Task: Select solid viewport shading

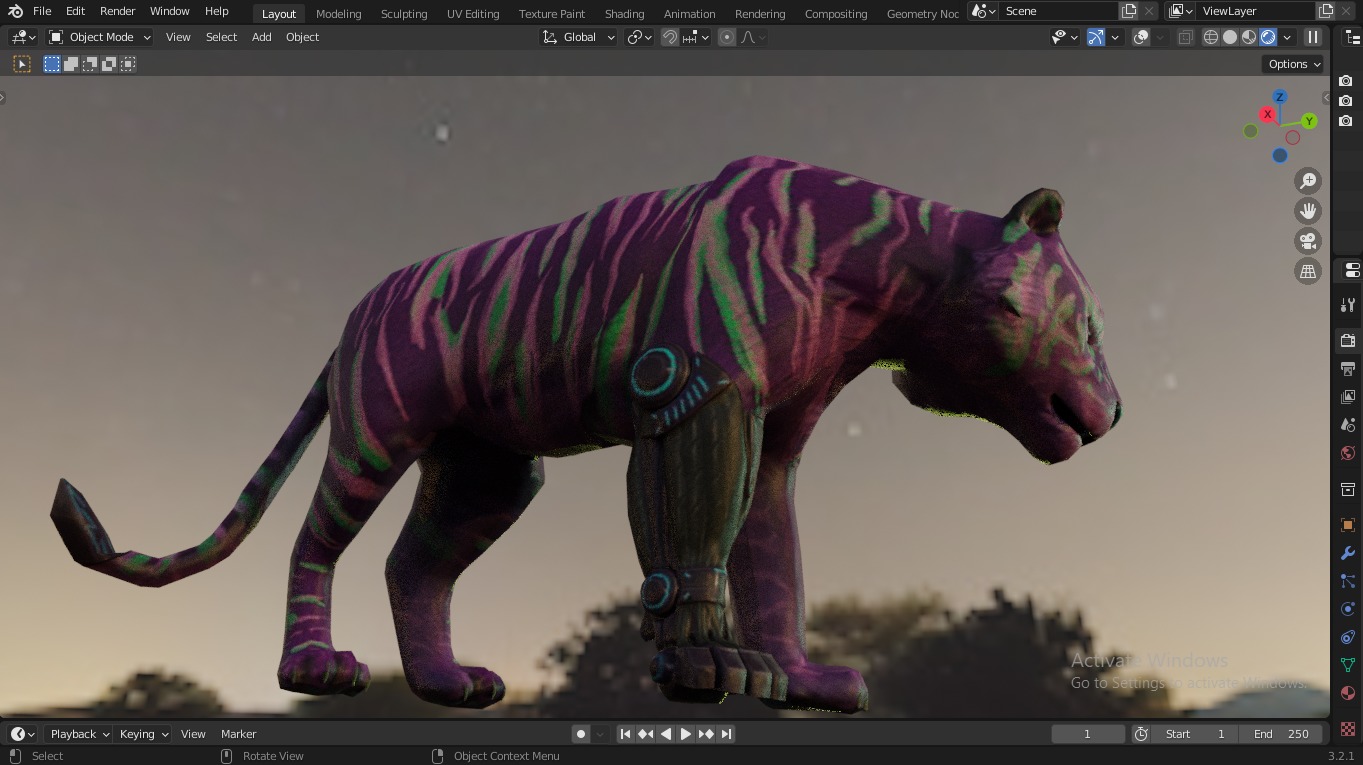Action: pos(1230,37)
